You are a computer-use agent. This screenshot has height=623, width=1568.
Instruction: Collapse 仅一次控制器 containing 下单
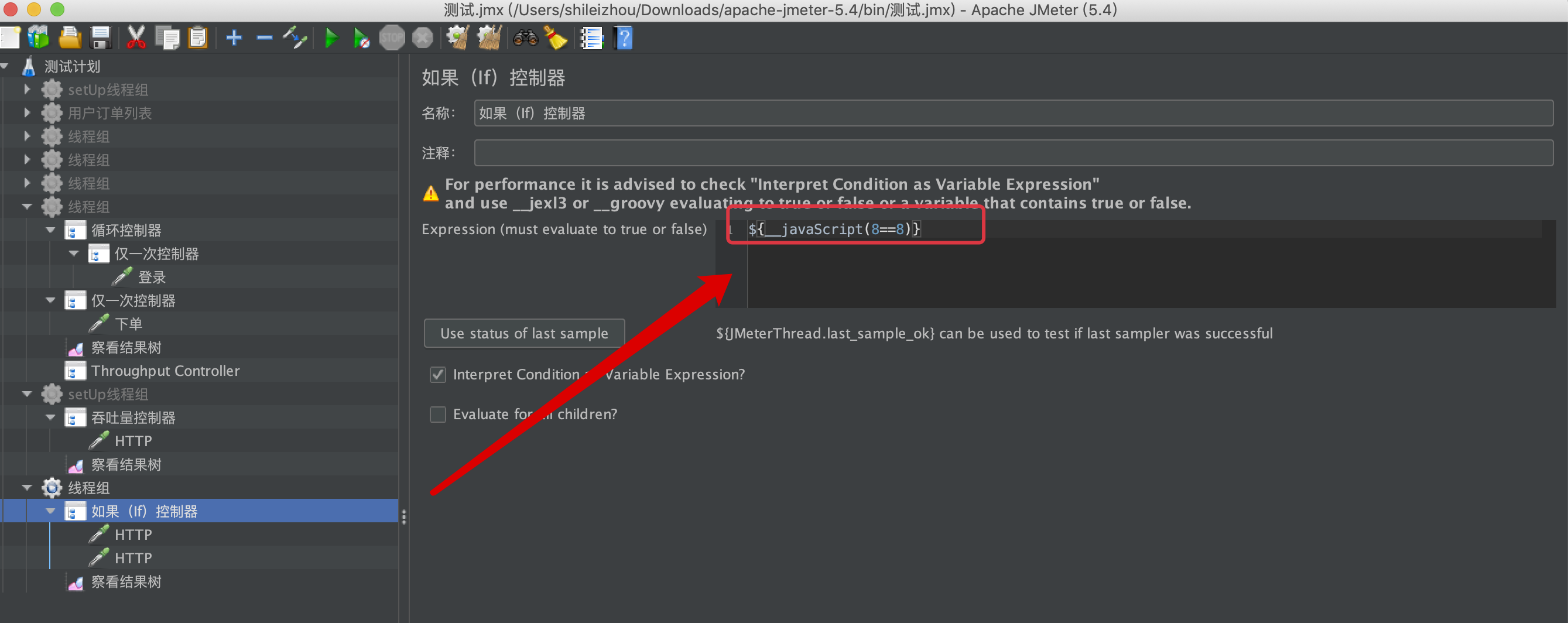coord(50,300)
